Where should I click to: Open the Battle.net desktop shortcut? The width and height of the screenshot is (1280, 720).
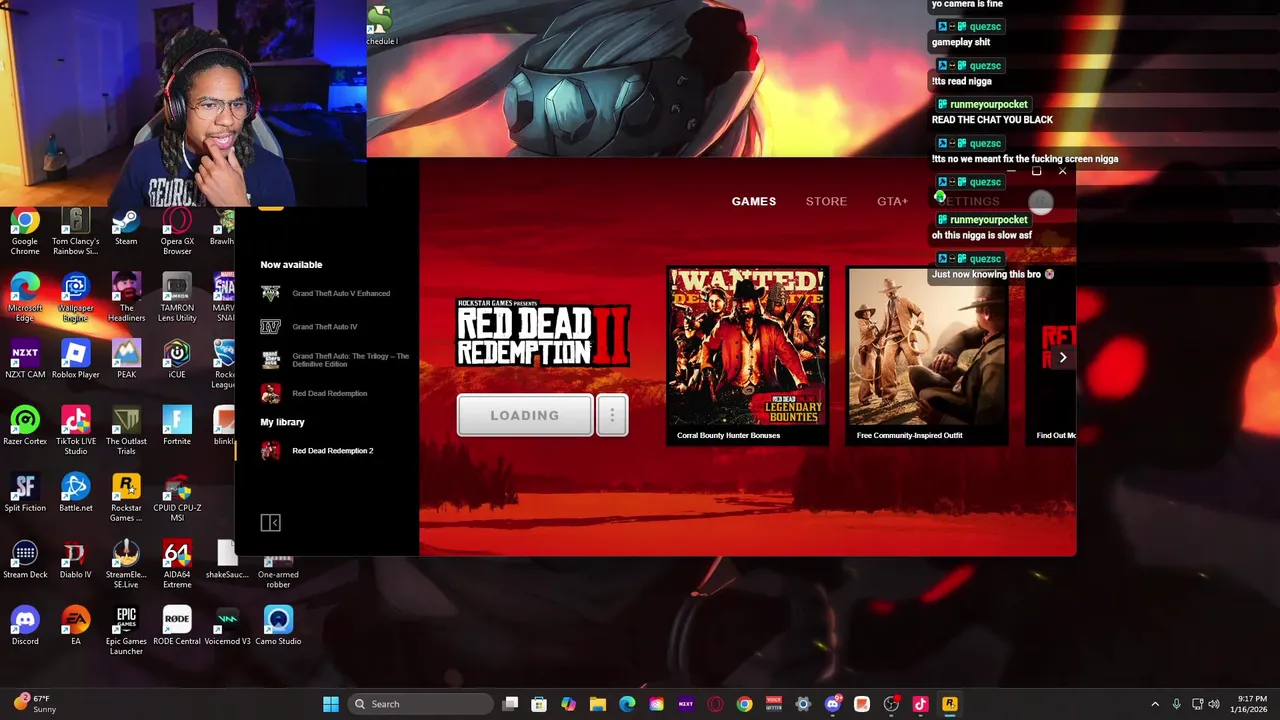pyautogui.click(x=76, y=494)
